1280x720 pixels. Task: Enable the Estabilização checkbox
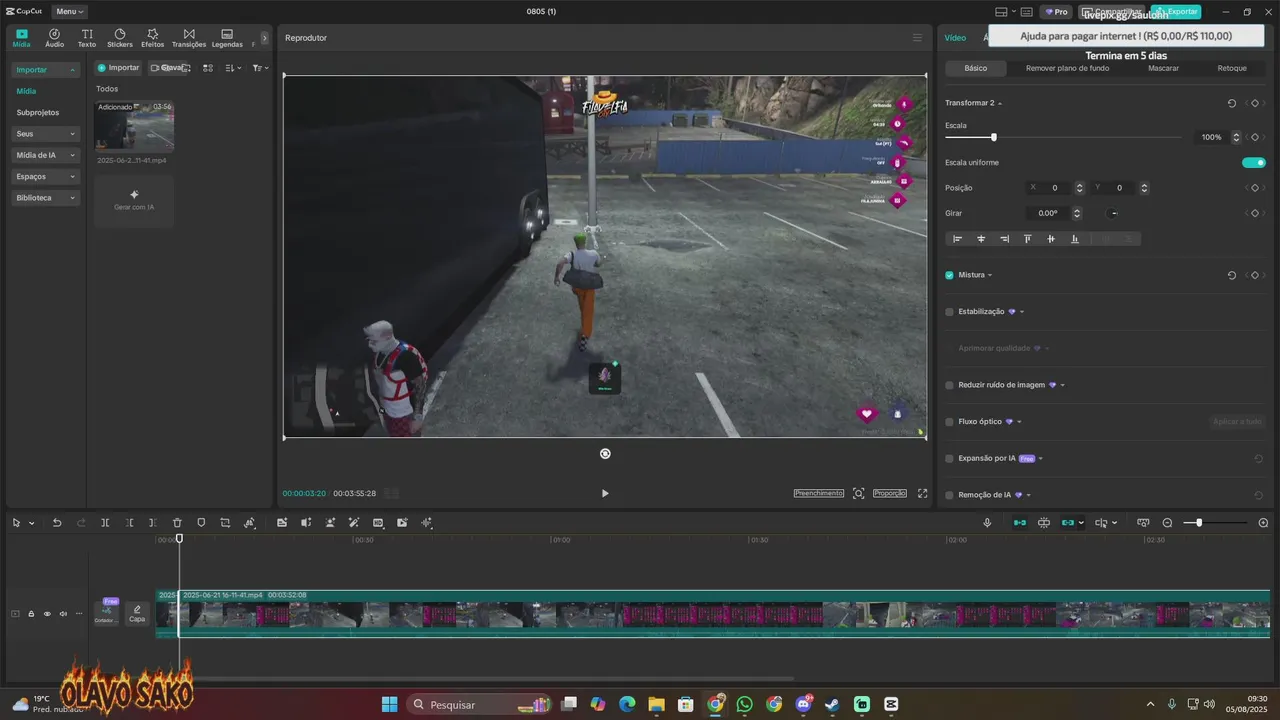pyautogui.click(x=950, y=312)
